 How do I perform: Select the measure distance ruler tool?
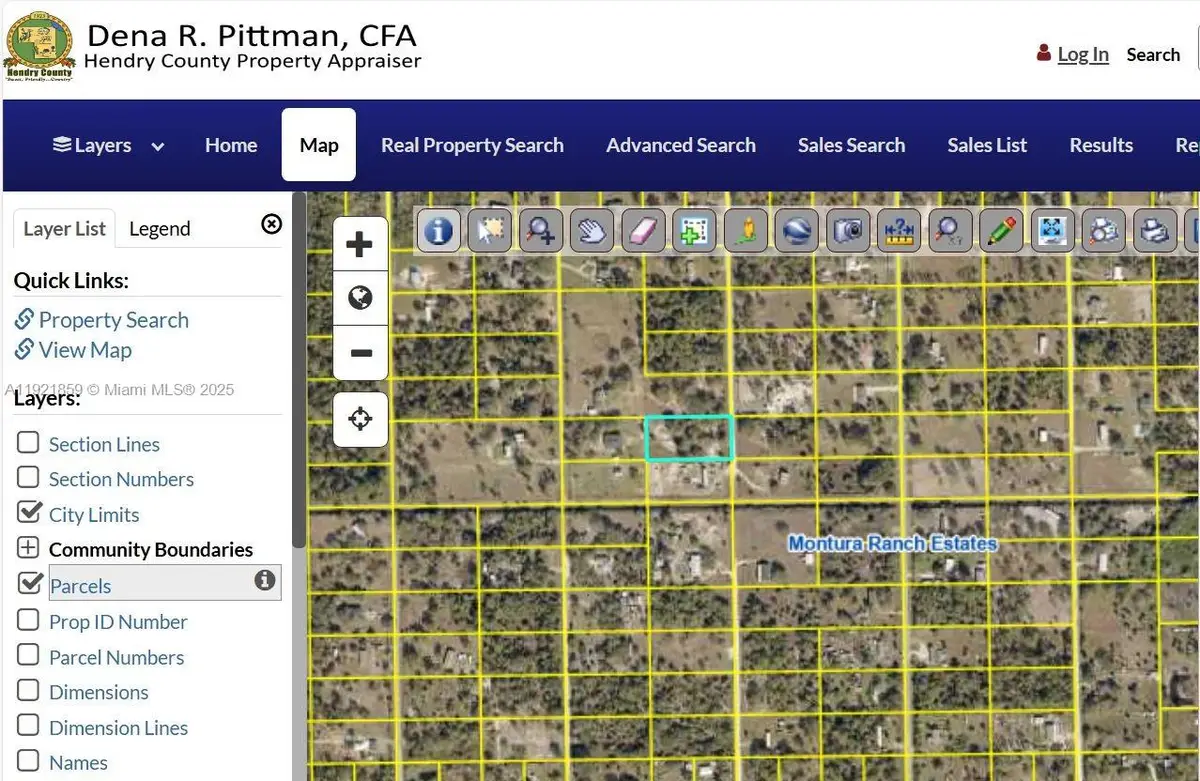point(898,230)
